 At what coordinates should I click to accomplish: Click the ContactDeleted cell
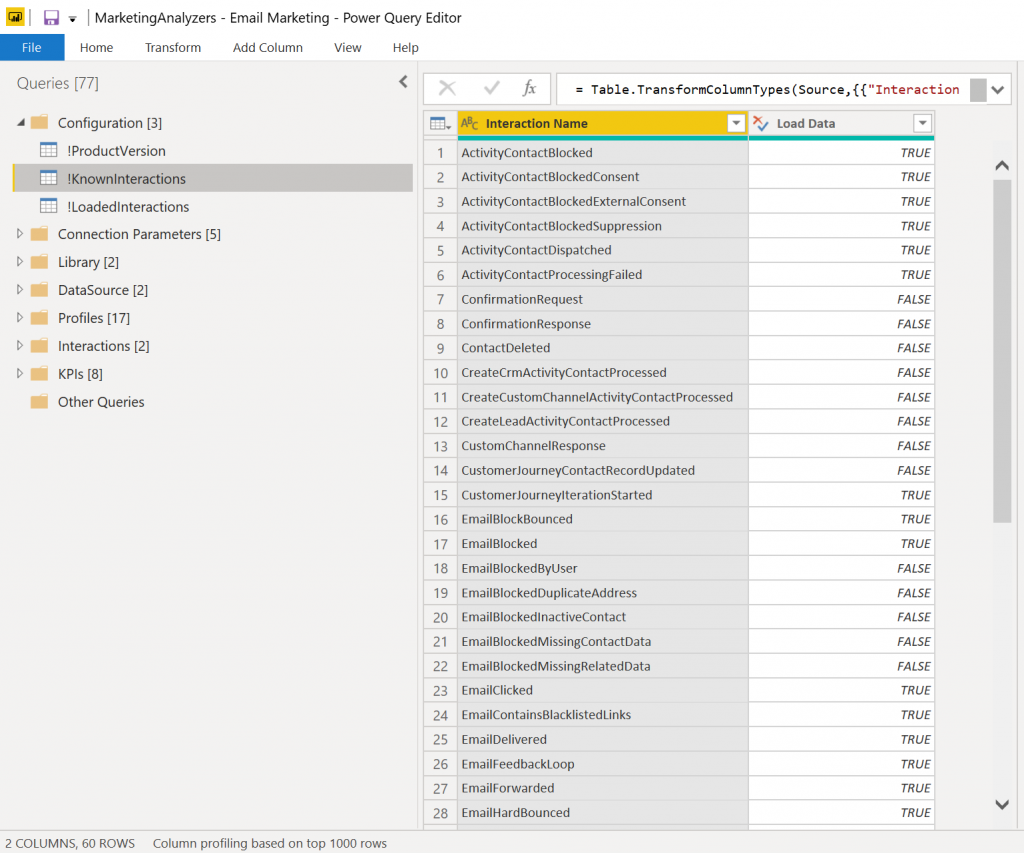[603, 348]
